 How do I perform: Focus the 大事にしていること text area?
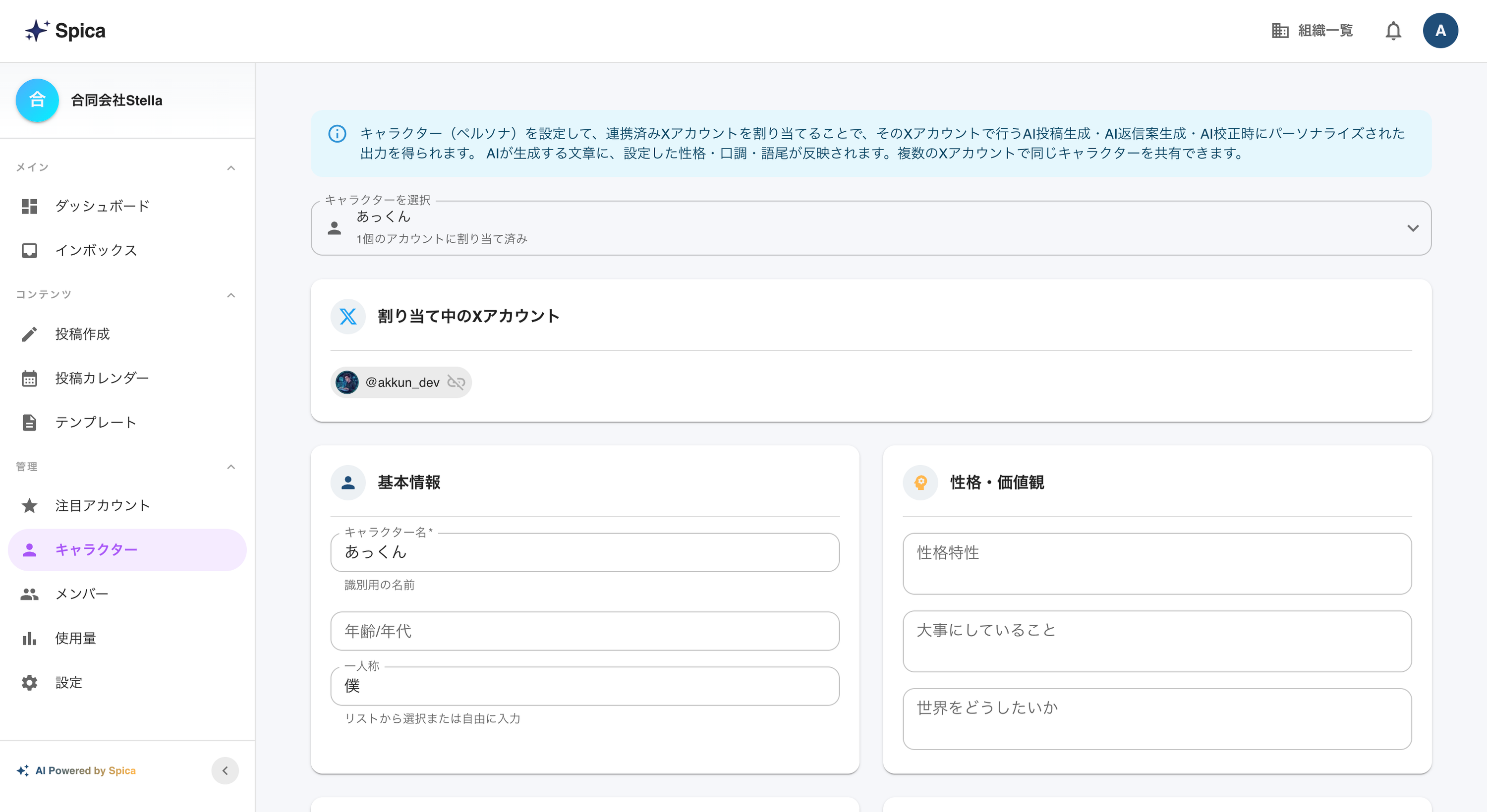(x=1157, y=641)
